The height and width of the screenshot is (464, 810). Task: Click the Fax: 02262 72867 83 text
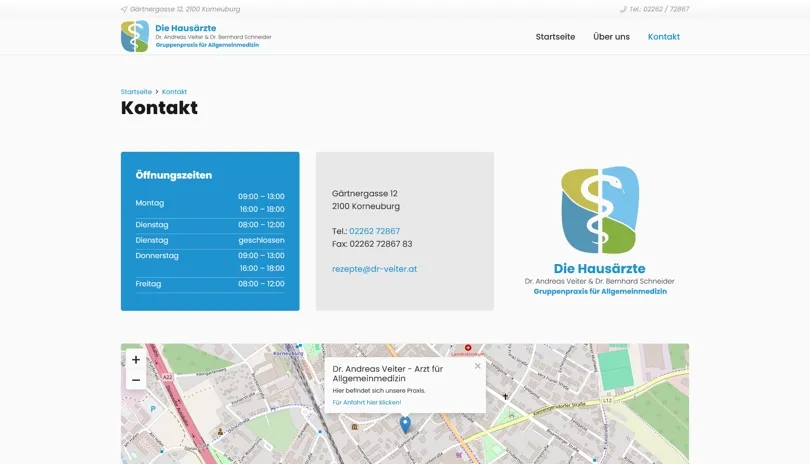pyautogui.click(x=372, y=244)
